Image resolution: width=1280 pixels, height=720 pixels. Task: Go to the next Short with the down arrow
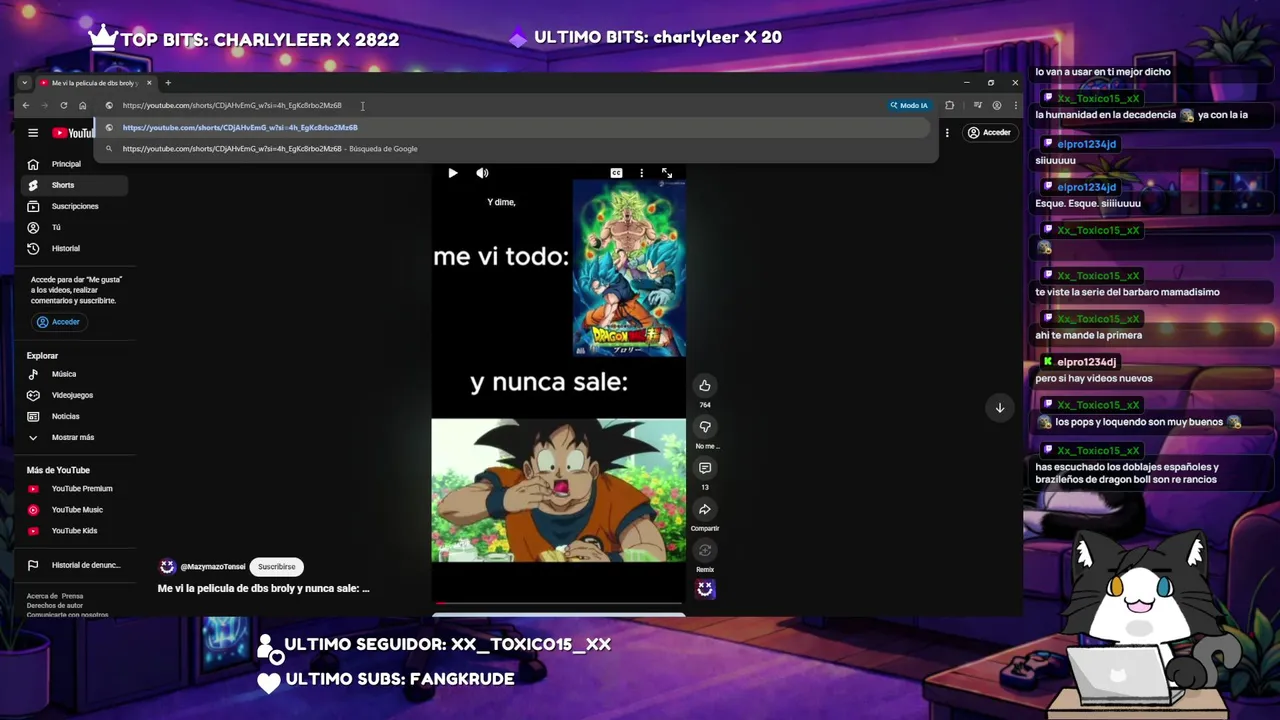pos(999,407)
